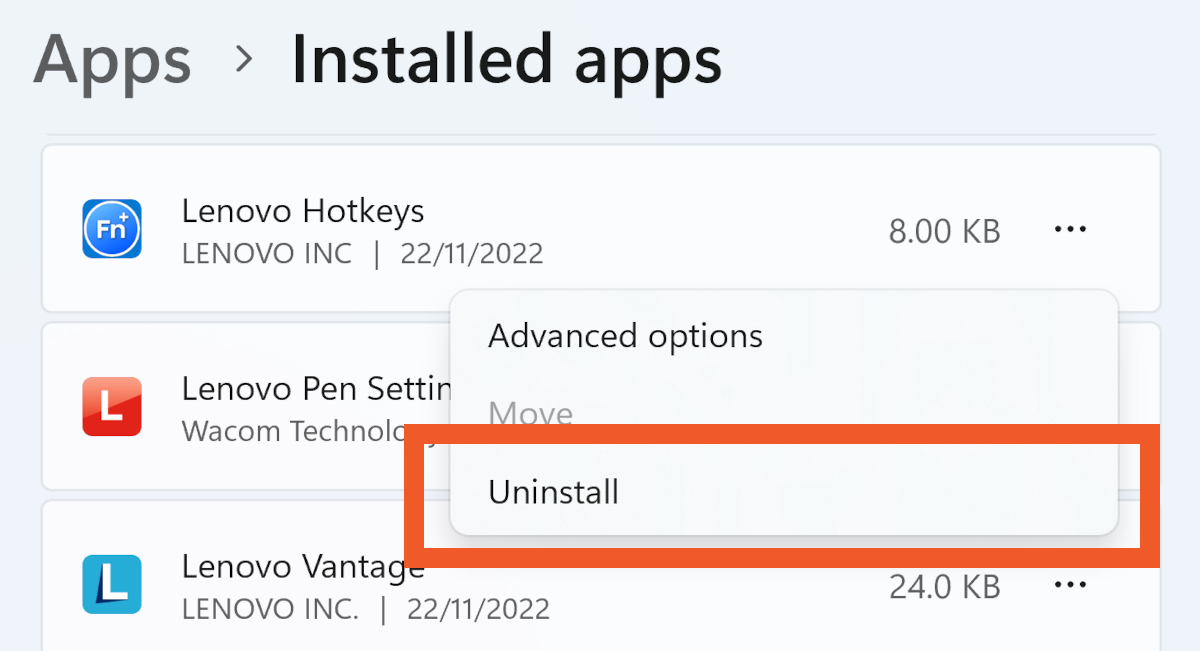
Task: Click the LENOVO INC. publisher under Lenovo Vantage
Action: pos(270,608)
